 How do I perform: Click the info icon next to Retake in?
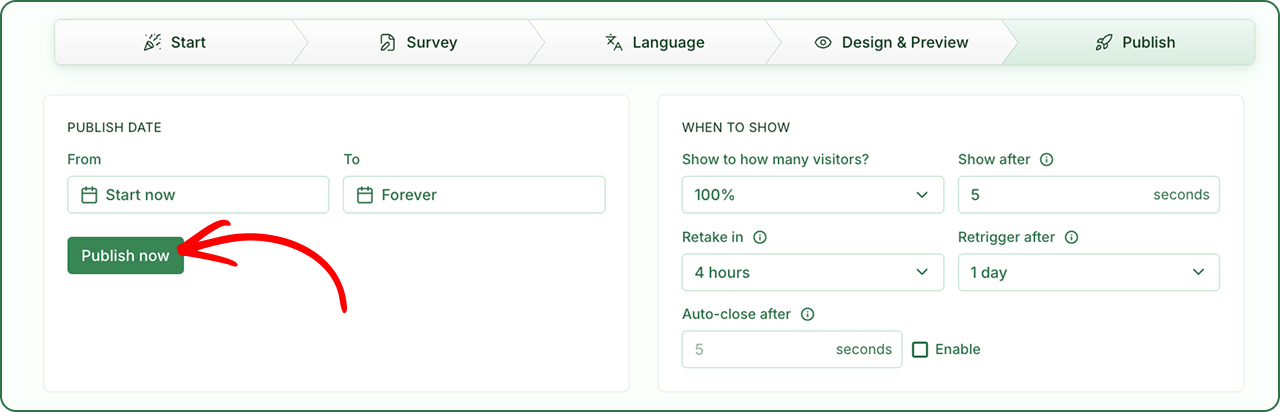coord(759,238)
